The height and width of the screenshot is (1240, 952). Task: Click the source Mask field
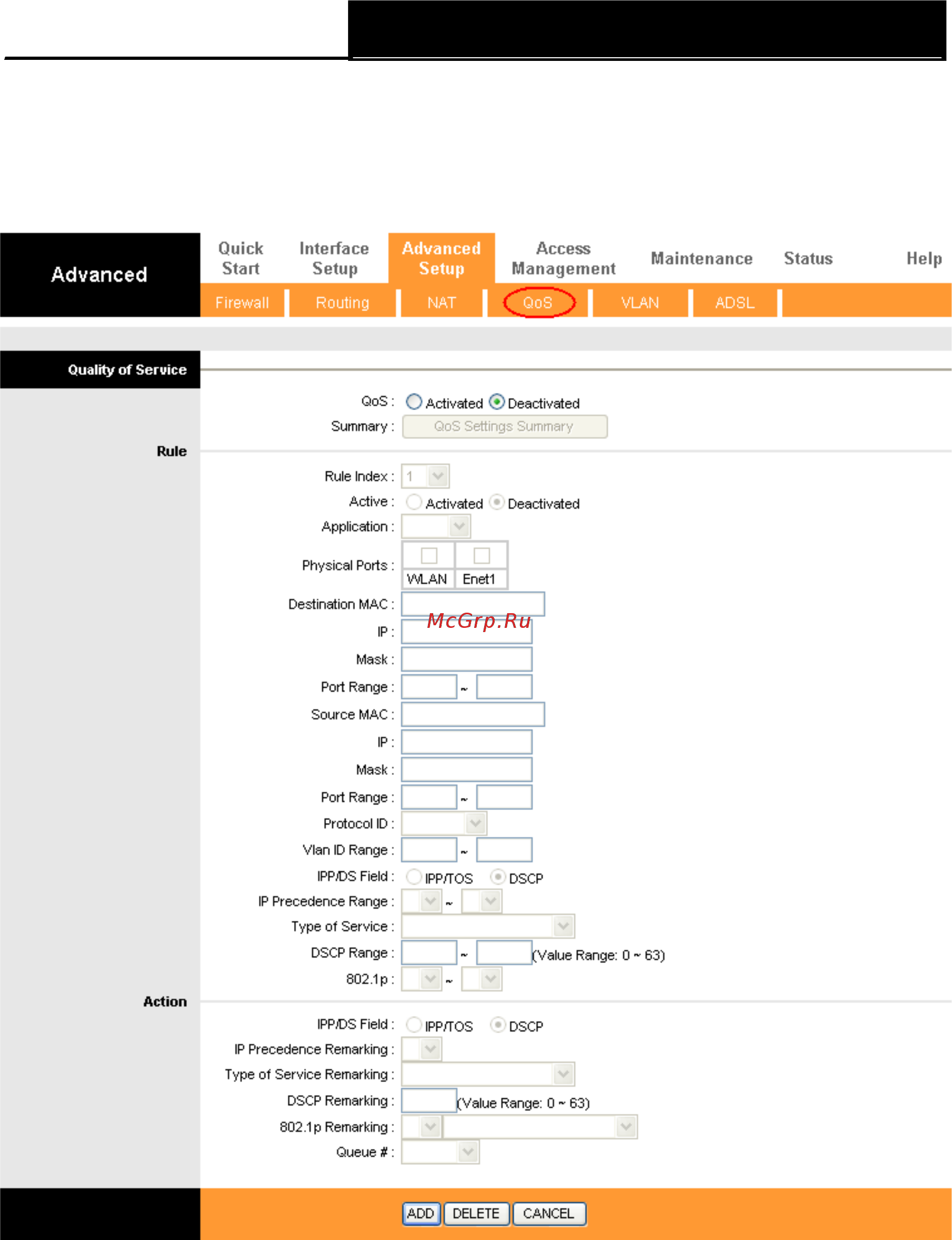(467, 769)
